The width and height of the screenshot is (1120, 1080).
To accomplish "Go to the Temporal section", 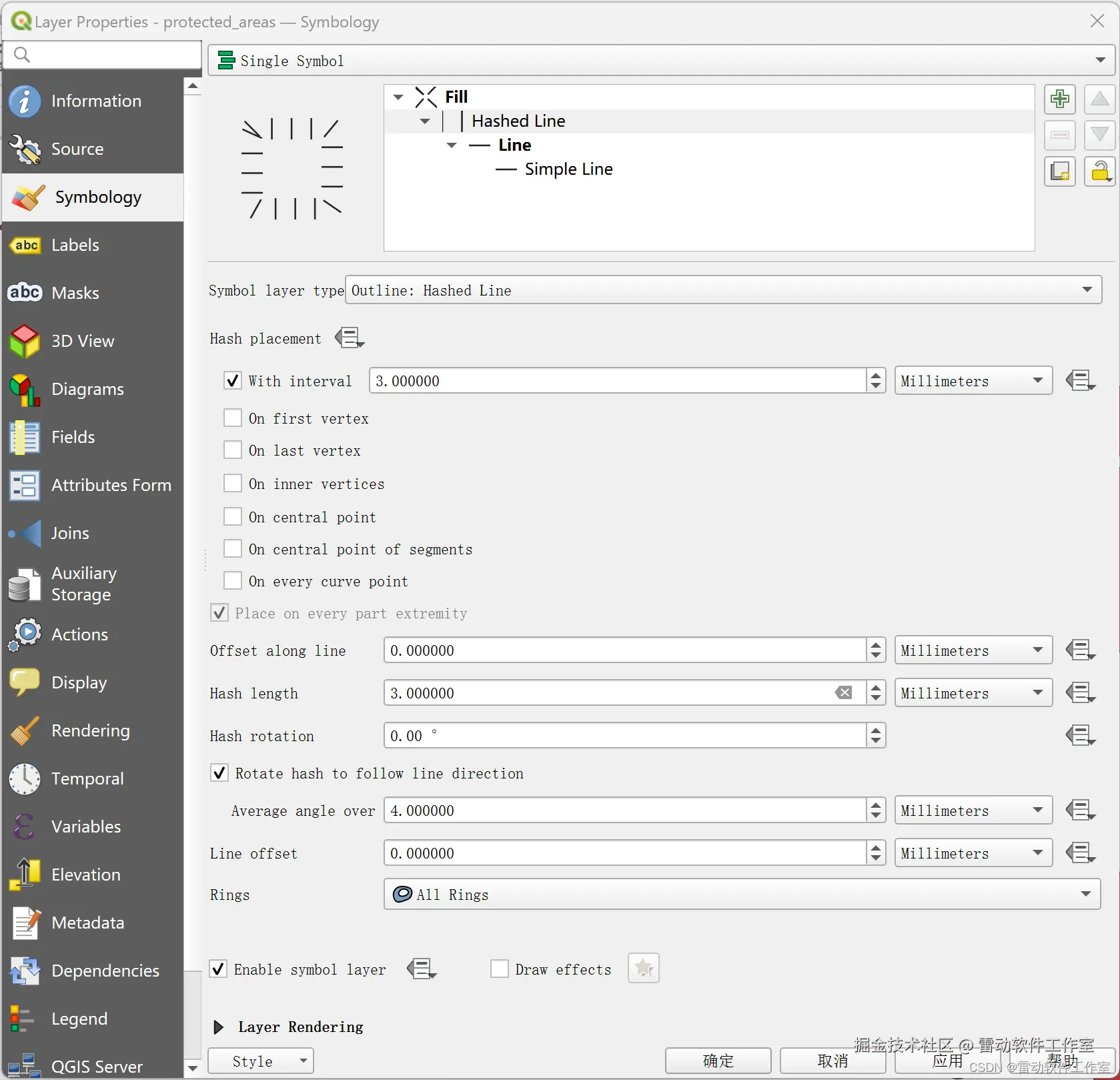I will tap(93, 778).
